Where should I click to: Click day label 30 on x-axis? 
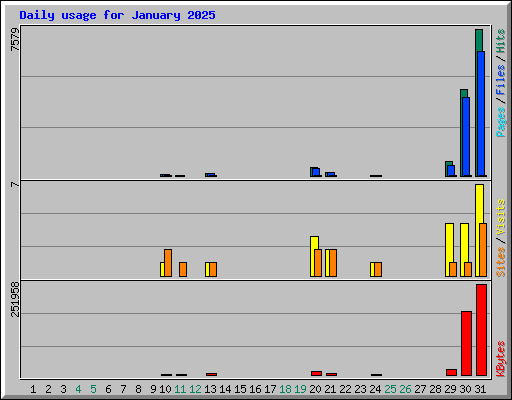pos(465,389)
